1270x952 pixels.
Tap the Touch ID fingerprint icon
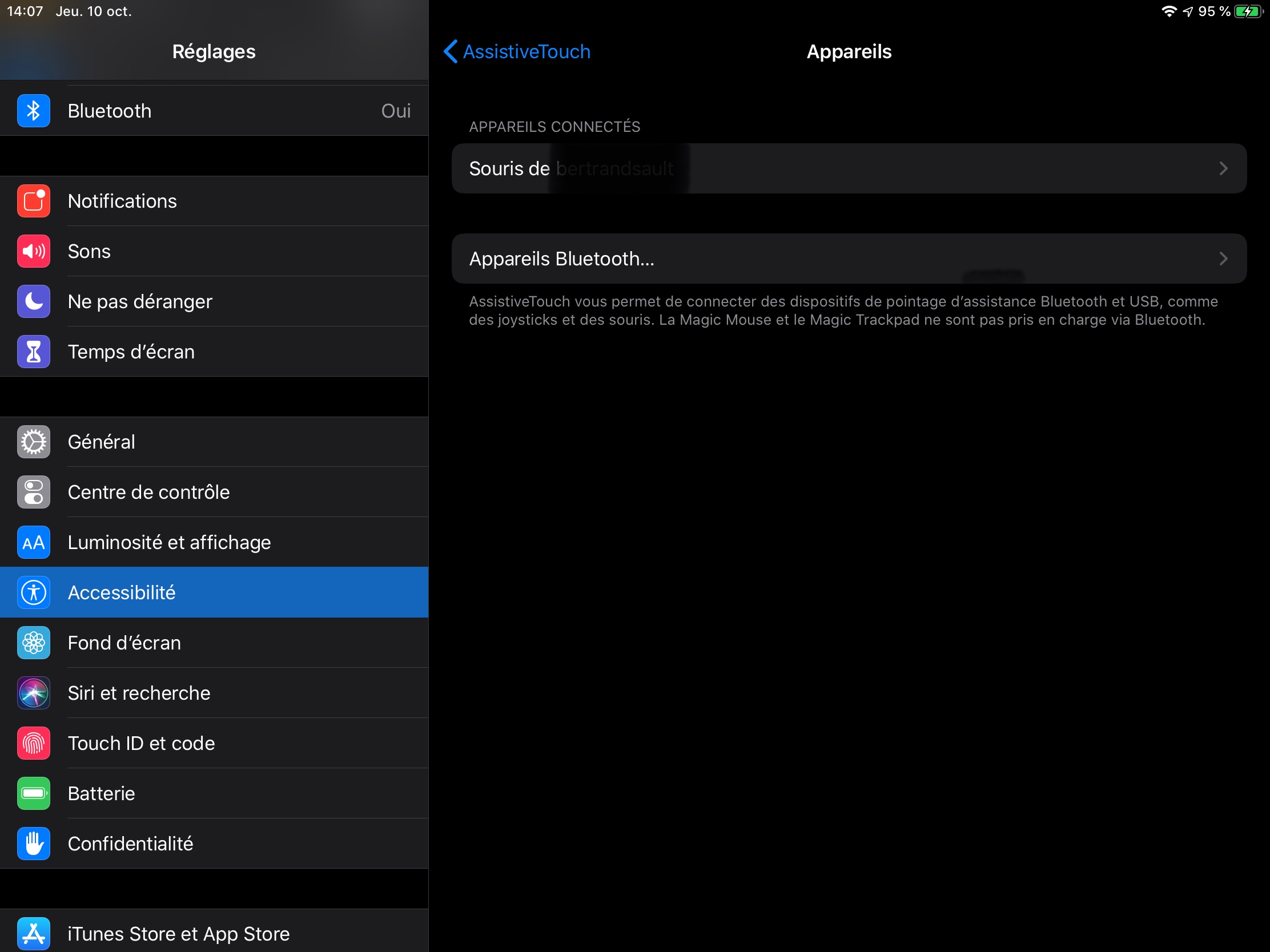click(x=33, y=743)
